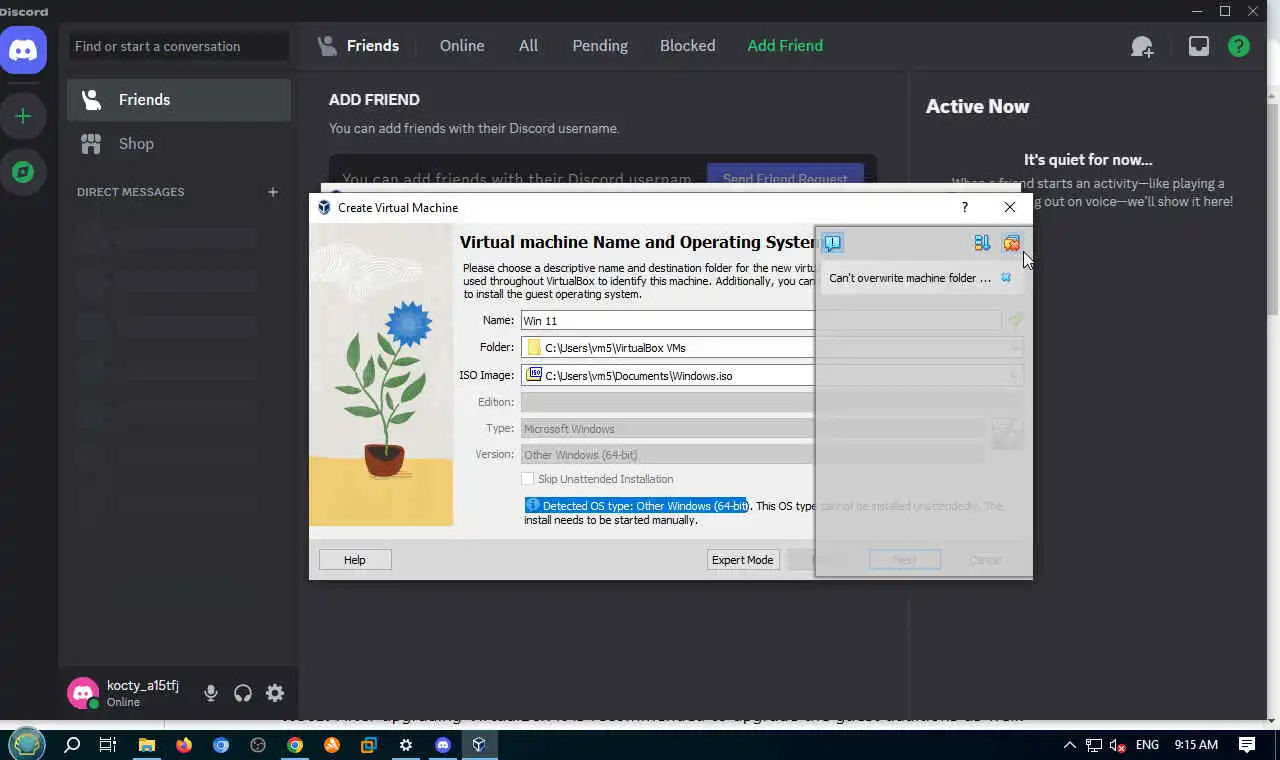Show hidden tray icons chevron

(x=1069, y=745)
